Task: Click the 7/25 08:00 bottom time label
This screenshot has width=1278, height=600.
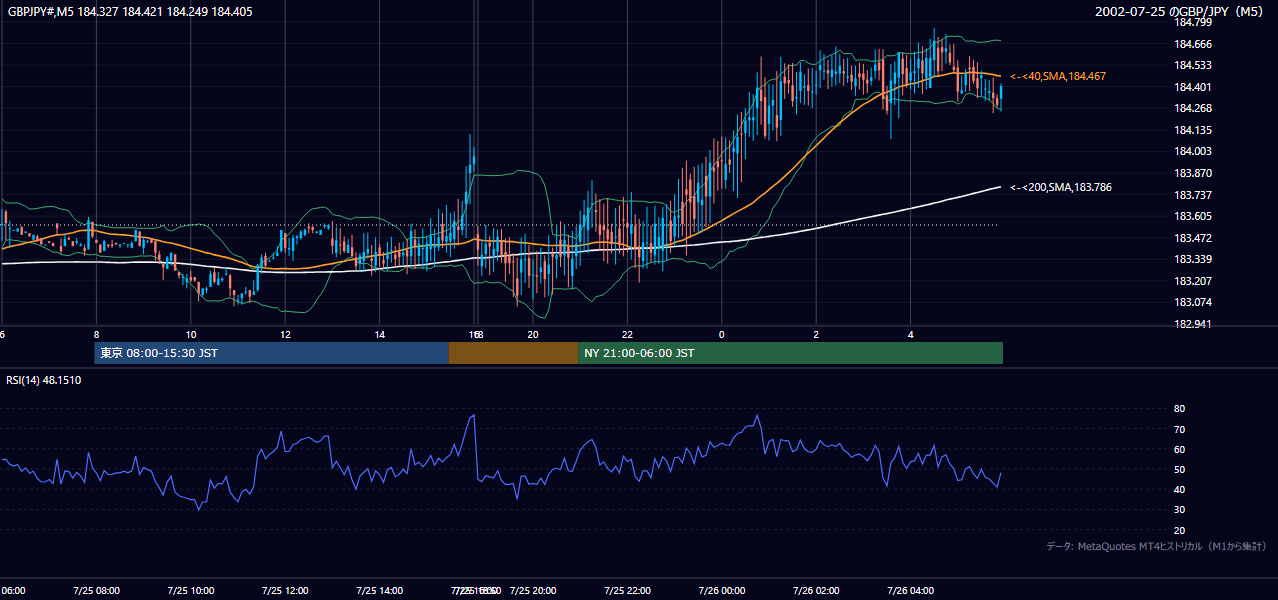Action: click(96, 590)
